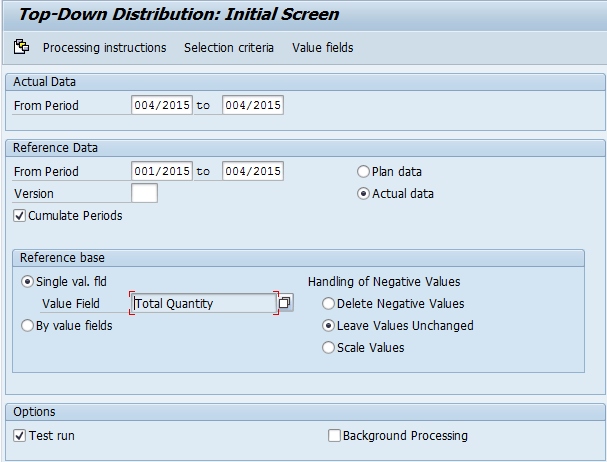Click the Actual Data From Period field
The height and width of the screenshot is (462, 607).
point(161,106)
